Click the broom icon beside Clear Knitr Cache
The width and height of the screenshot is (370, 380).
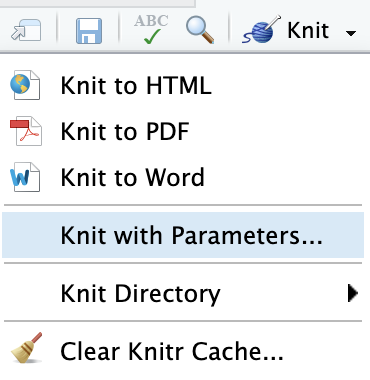(x=27, y=348)
